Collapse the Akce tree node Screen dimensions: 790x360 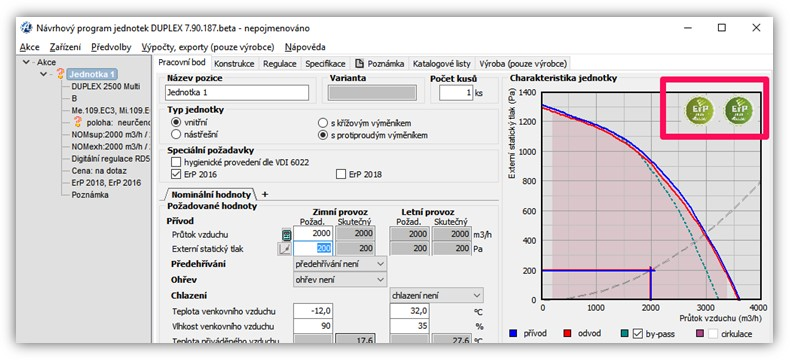[26, 62]
